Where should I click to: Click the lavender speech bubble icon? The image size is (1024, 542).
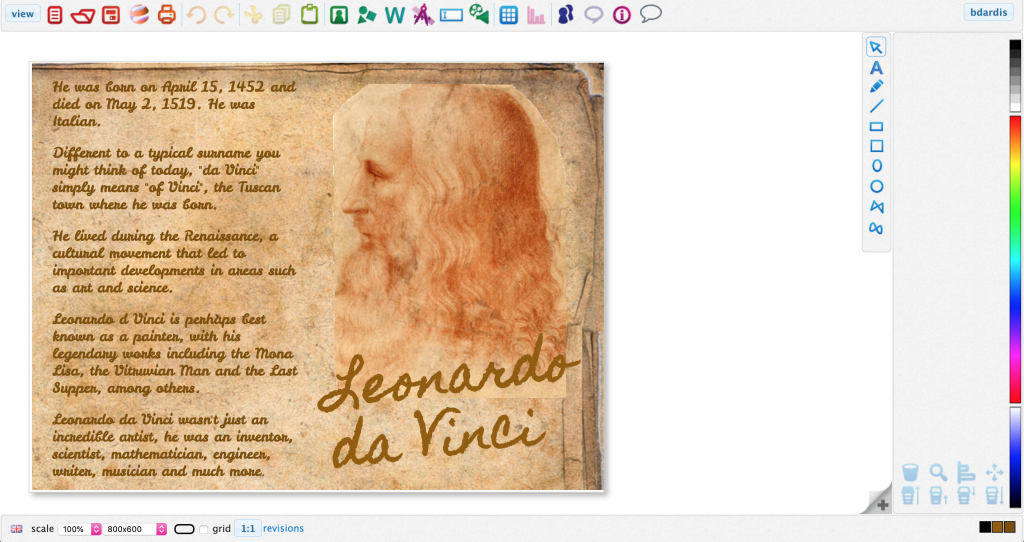pos(593,14)
